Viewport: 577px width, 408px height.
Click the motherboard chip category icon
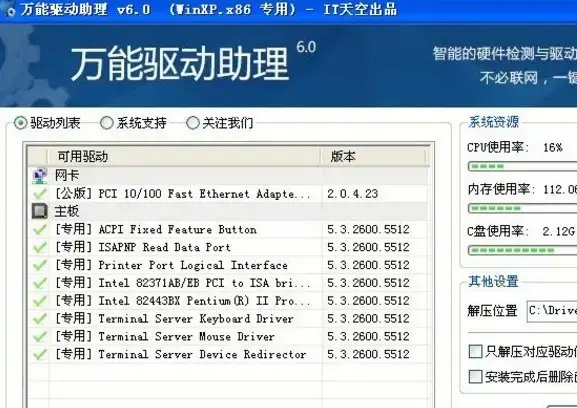[x=39, y=211]
